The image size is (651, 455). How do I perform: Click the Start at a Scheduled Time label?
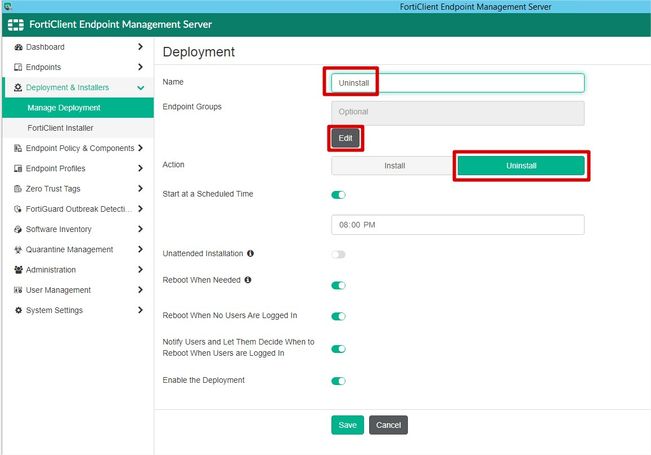pos(208,194)
